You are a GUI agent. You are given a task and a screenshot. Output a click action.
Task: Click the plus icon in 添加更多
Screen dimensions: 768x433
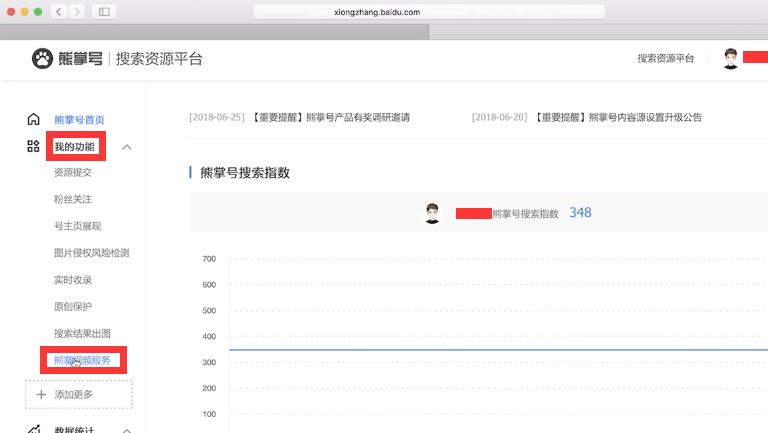(x=41, y=394)
